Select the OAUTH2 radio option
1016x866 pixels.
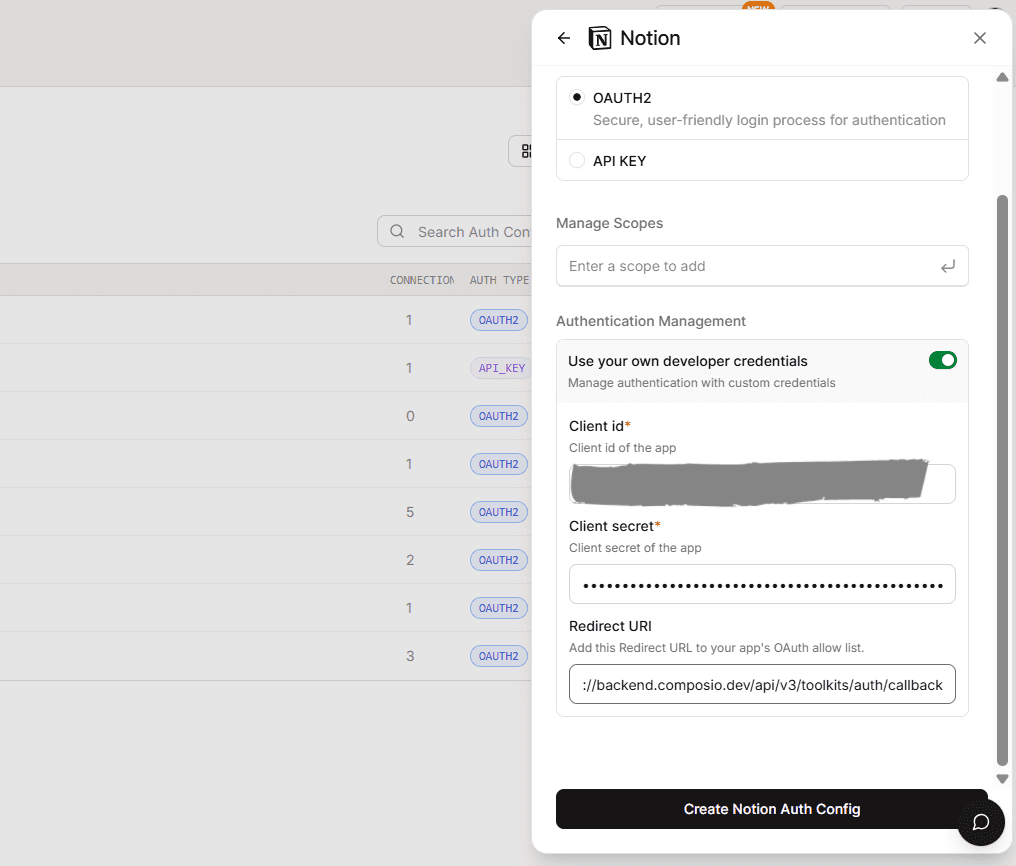577,97
